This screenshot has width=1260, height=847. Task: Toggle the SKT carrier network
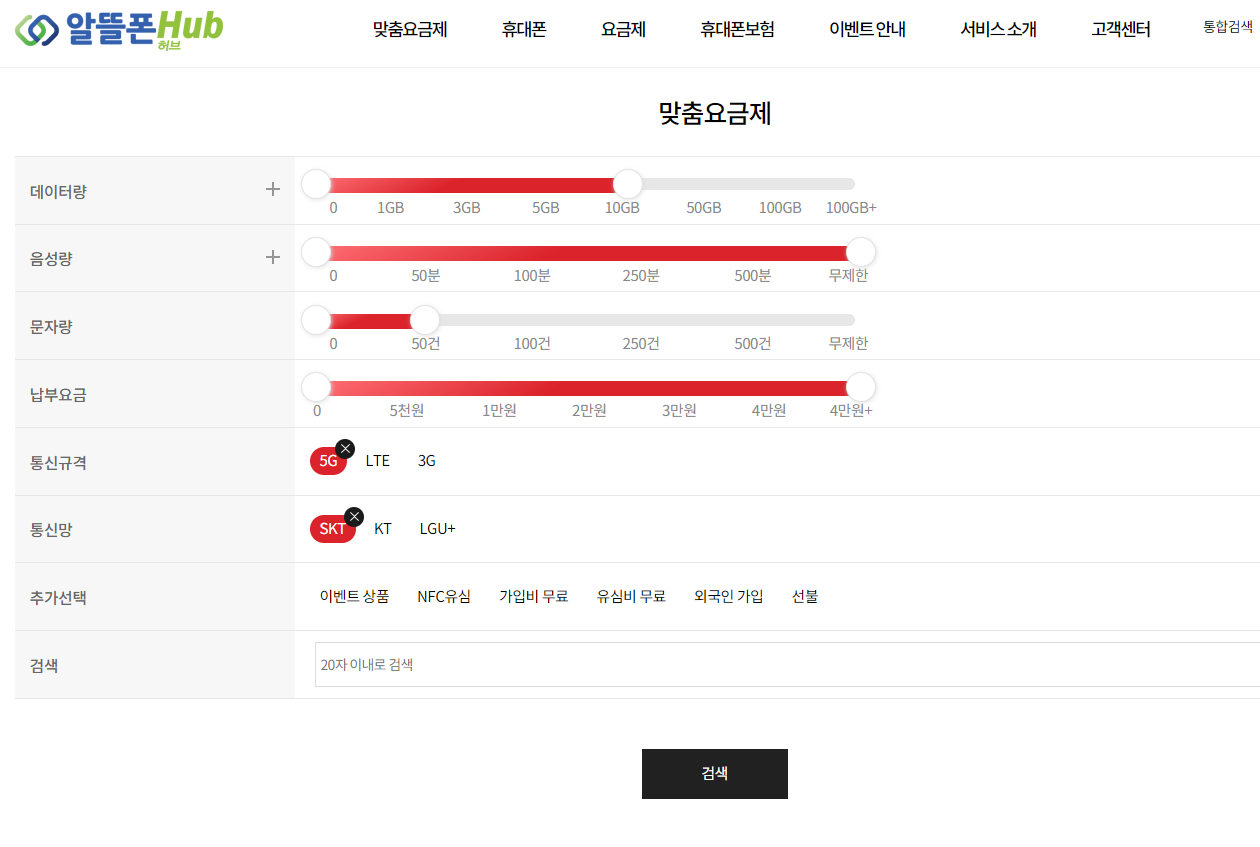tap(333, 529)
